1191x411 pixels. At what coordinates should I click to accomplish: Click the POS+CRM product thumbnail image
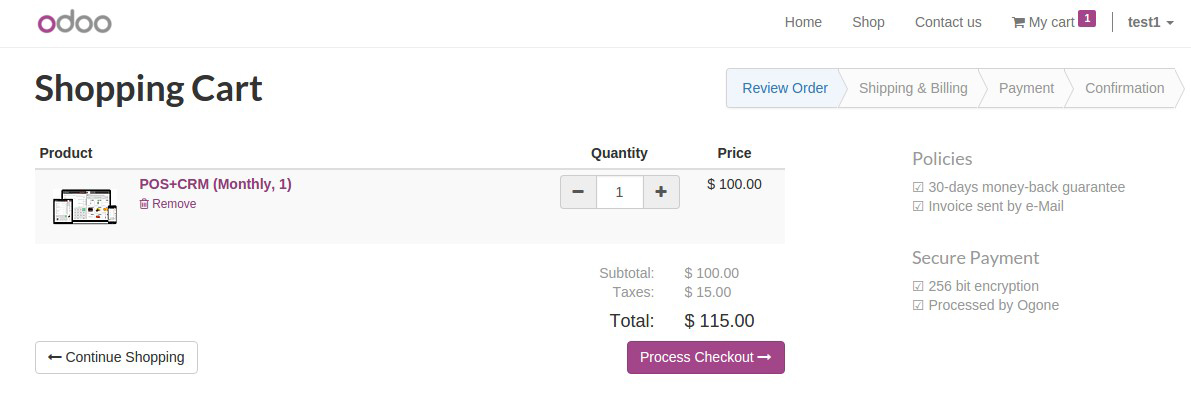(84, 206)
